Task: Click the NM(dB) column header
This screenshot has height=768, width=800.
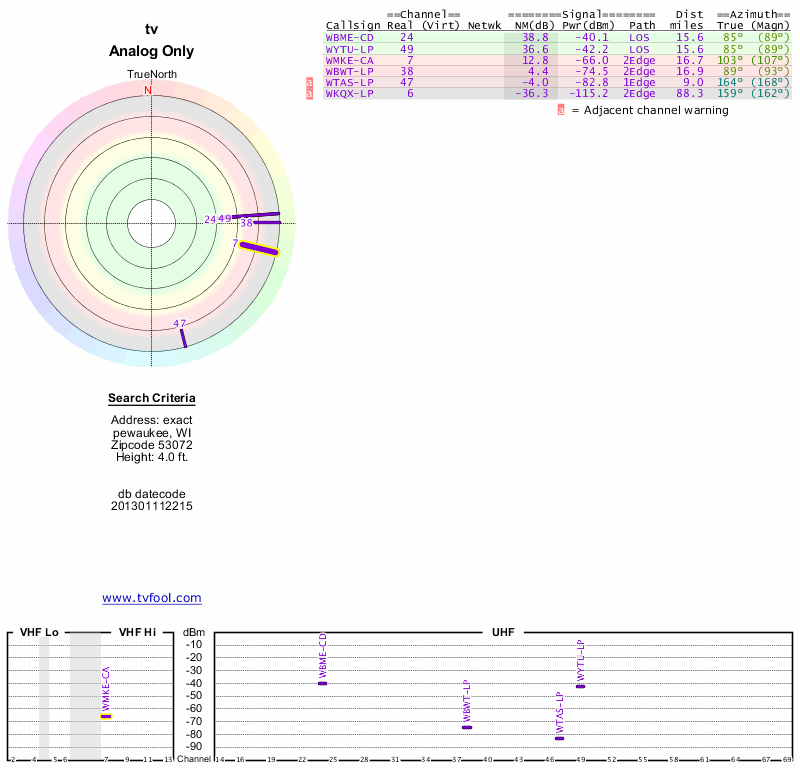Action: pos(534,26)
